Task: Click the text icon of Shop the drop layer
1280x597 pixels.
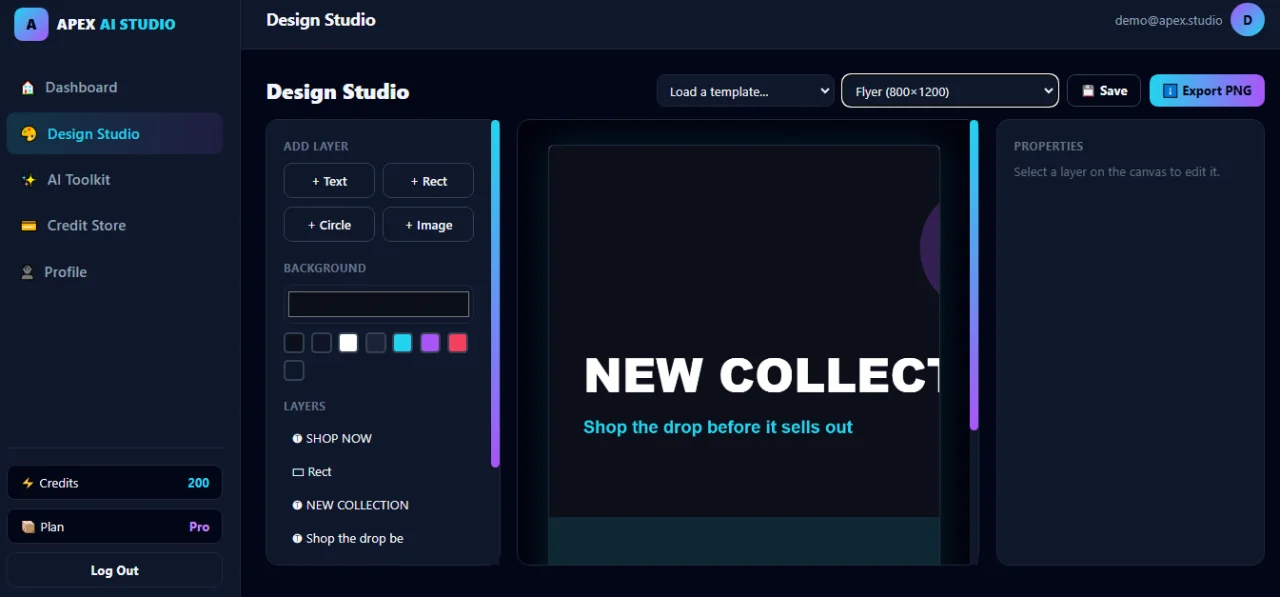Action: coord(297,539)
